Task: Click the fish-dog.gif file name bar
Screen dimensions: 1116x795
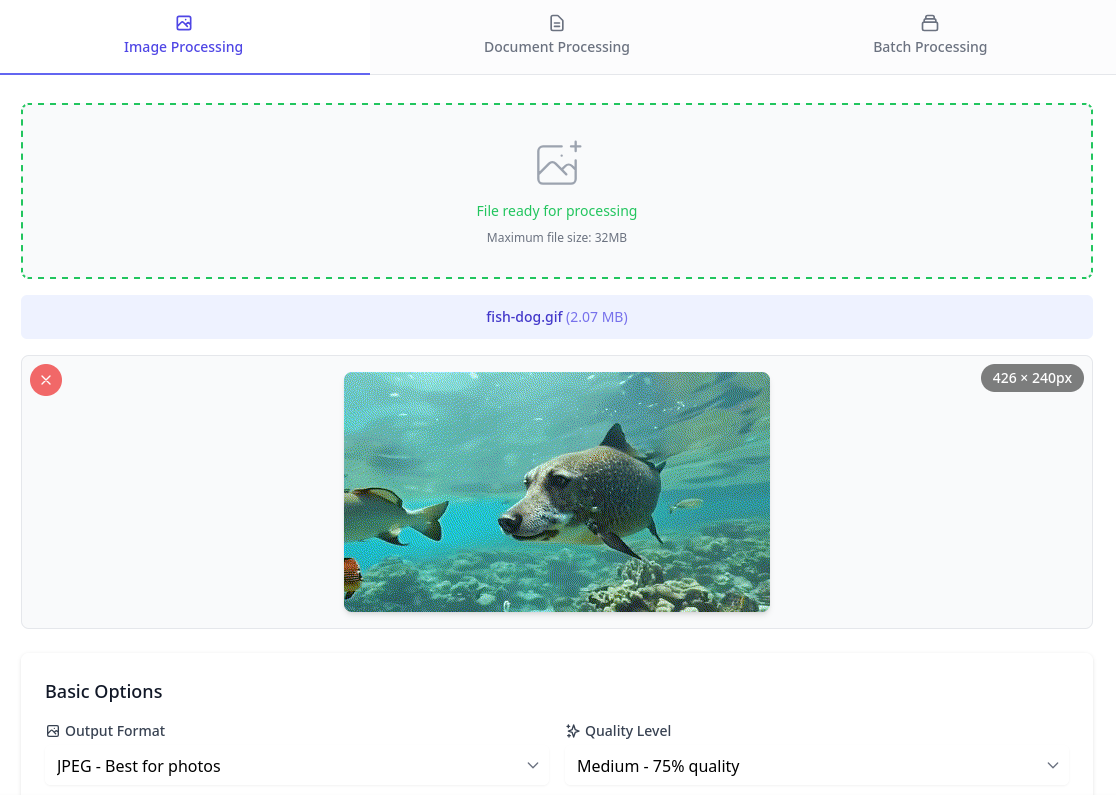Action: coord(557,317)
